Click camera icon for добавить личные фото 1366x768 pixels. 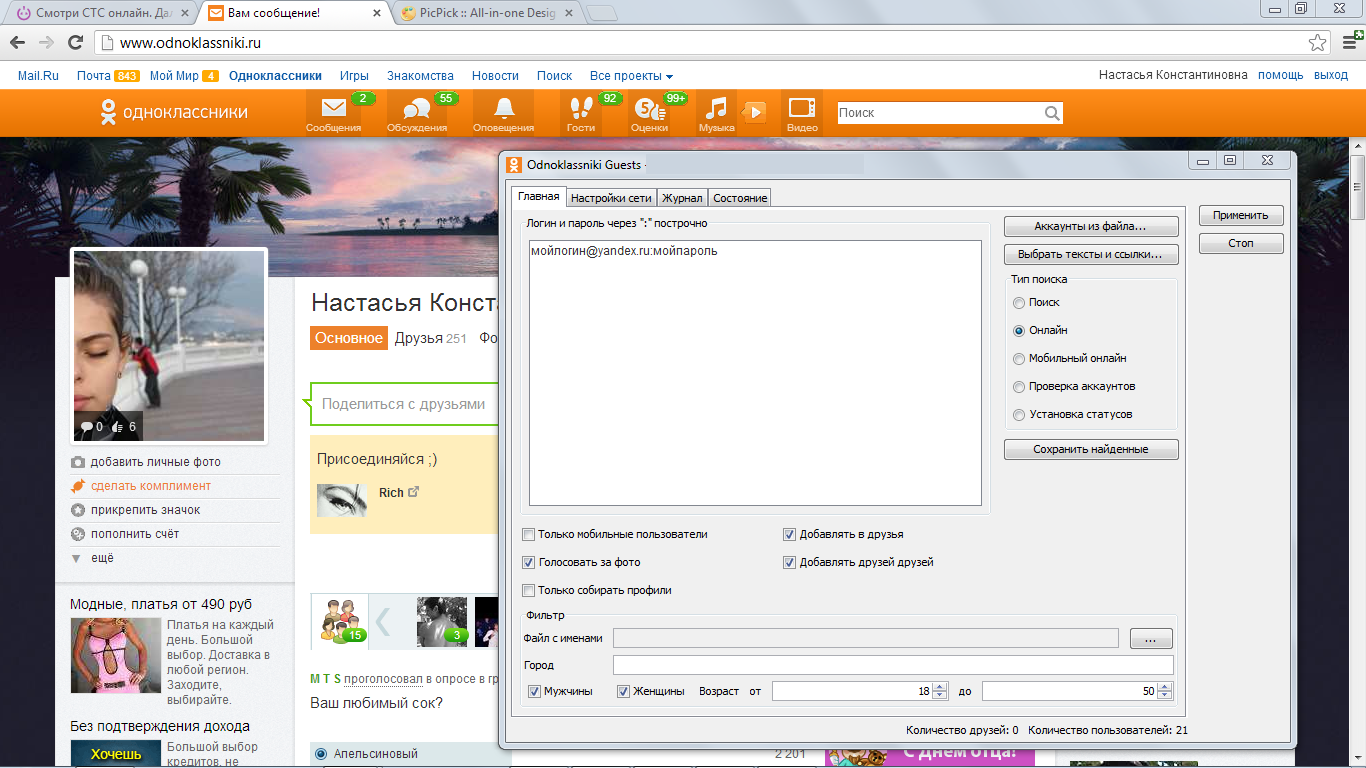[x=78, y=462]
